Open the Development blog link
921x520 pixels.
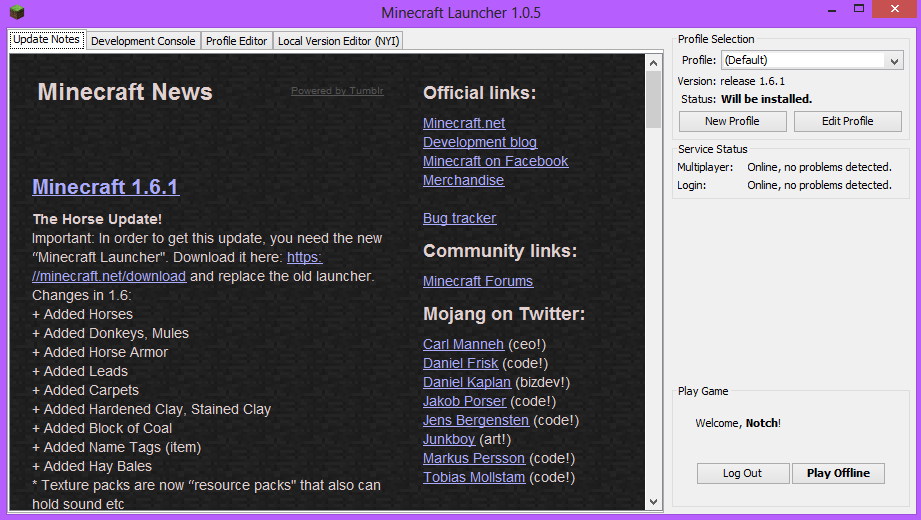(x=480, y=142)
